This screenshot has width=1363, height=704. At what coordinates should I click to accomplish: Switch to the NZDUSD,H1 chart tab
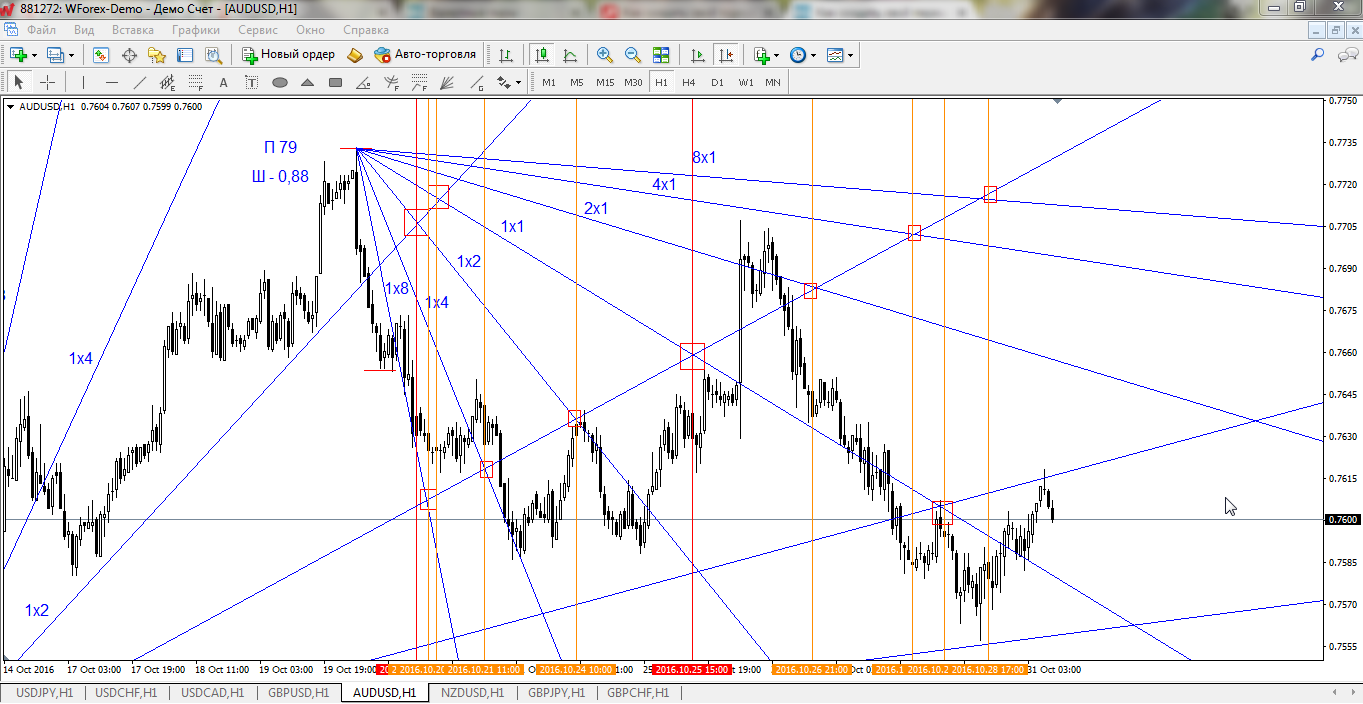[472, 692]
